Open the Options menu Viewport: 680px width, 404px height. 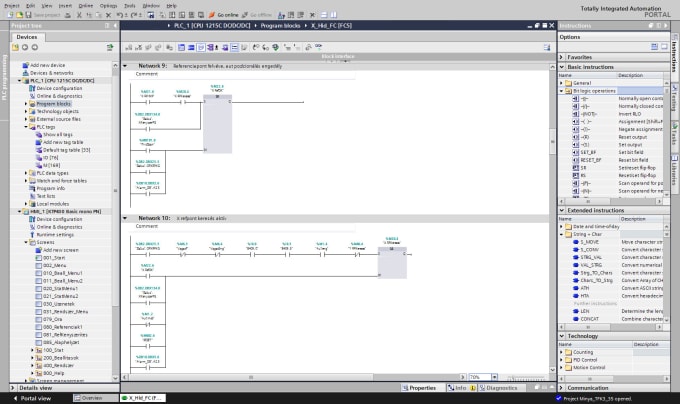click(x=108, y=6)
